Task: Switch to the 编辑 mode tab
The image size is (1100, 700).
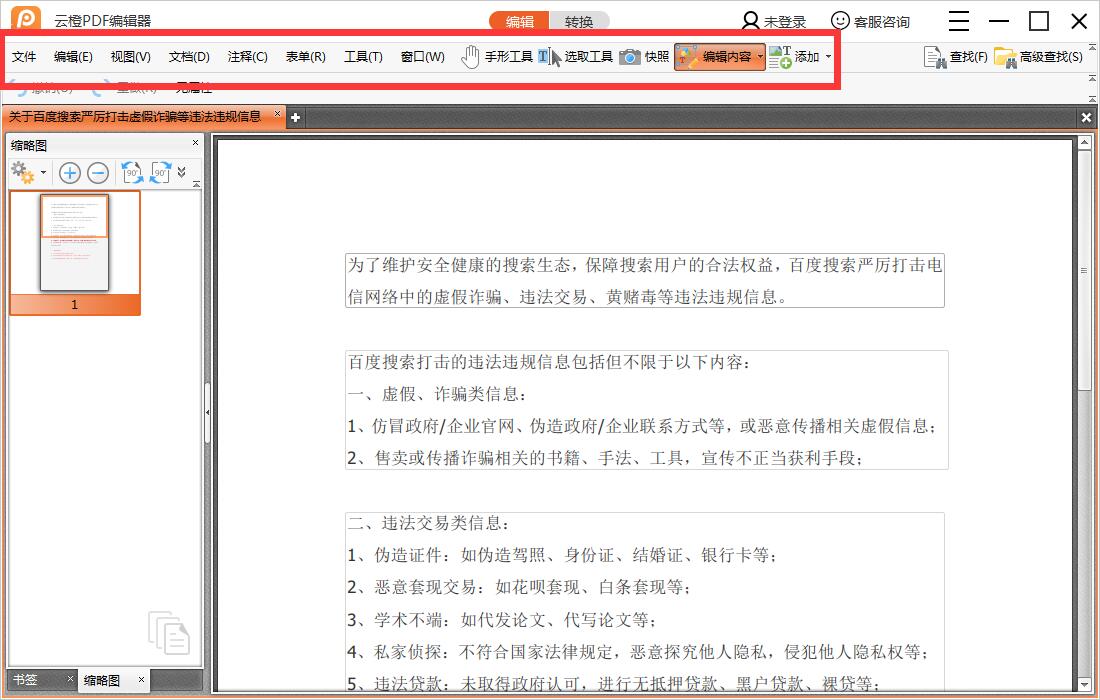Action: click(x=519, y=22)
